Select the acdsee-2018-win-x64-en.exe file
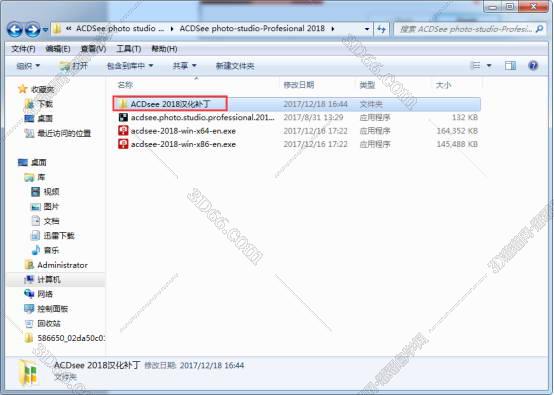 click(x=183, y=131)
